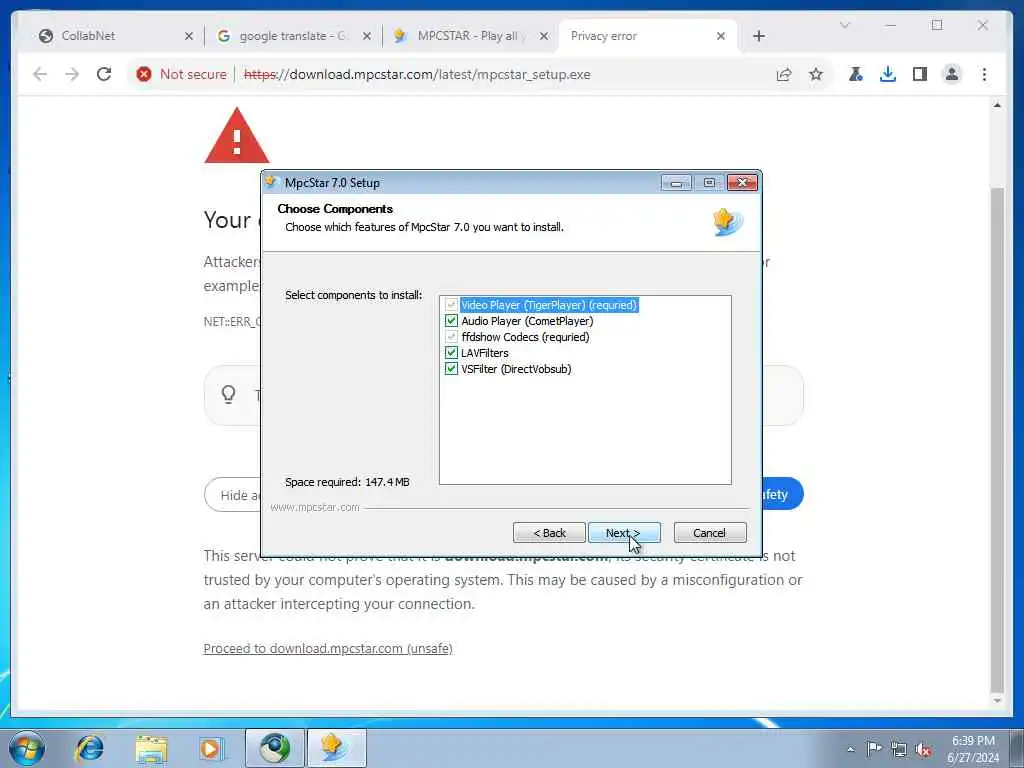Open the Action Center flag icon
The image size is (1024, 768).
coord(874,748)
